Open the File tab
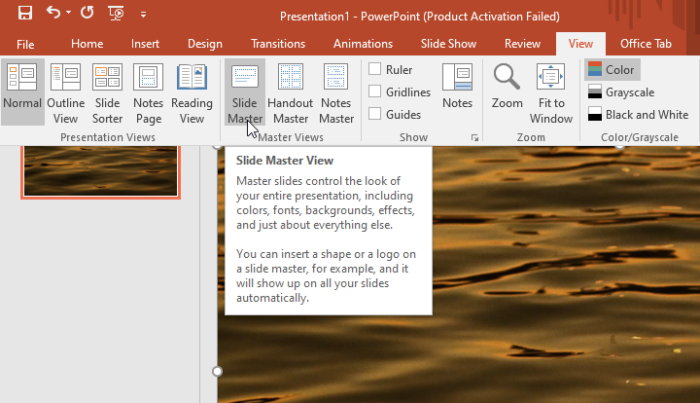Image resolution: width=700 pixels, height=403 pixels. [x=25, y=44]
